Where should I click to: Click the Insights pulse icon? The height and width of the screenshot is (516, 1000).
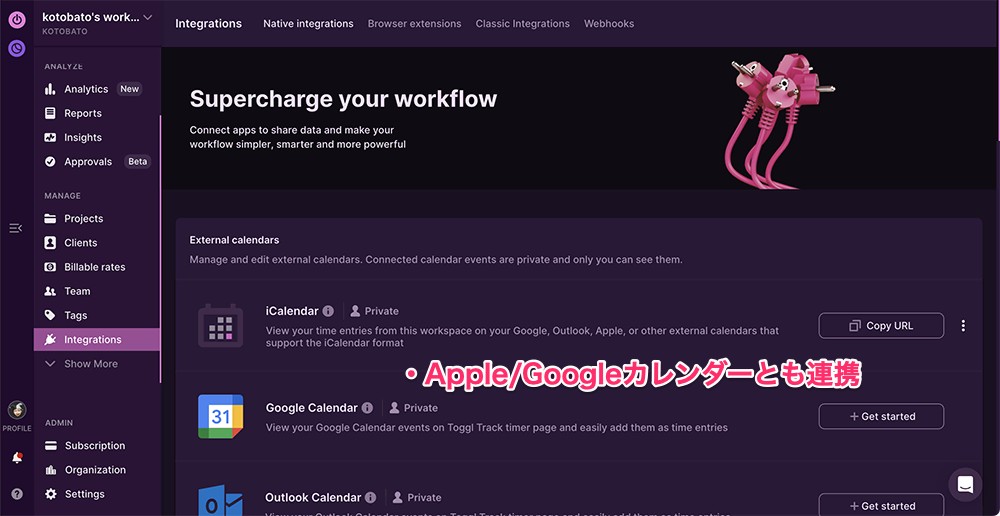coord(50,138)
